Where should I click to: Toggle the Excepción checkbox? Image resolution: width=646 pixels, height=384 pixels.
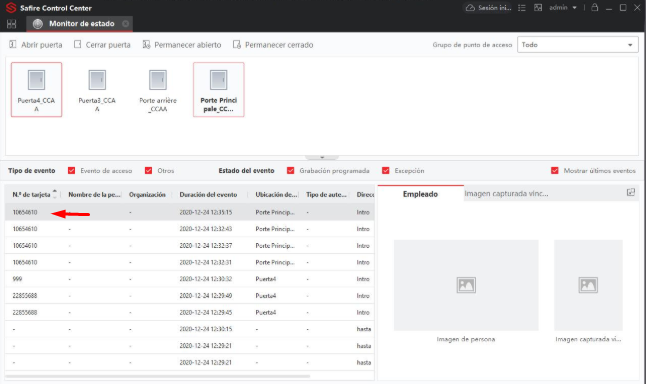(386, 171)
